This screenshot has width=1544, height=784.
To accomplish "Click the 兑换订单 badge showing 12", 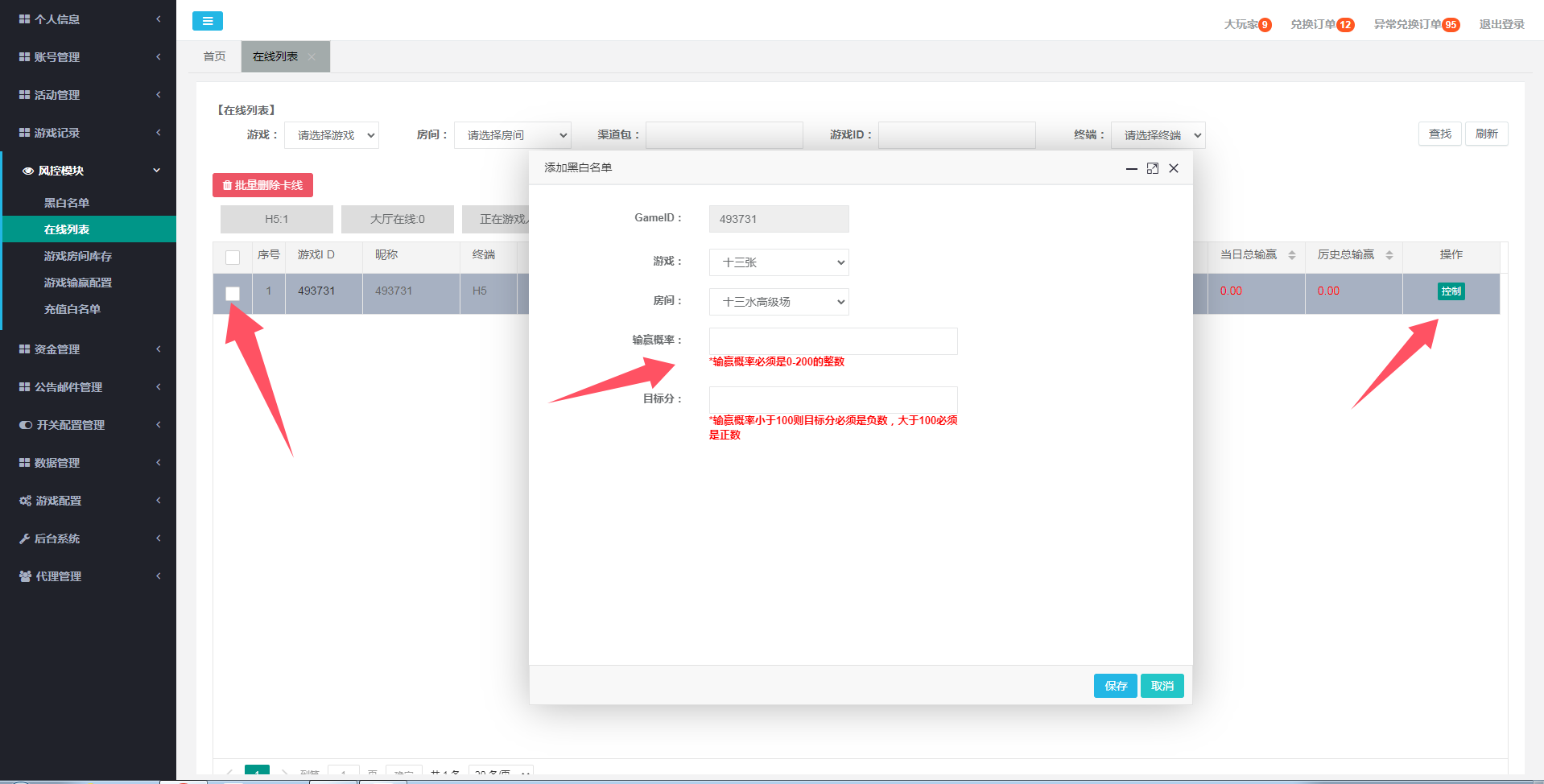I will tap(1344, 25).
